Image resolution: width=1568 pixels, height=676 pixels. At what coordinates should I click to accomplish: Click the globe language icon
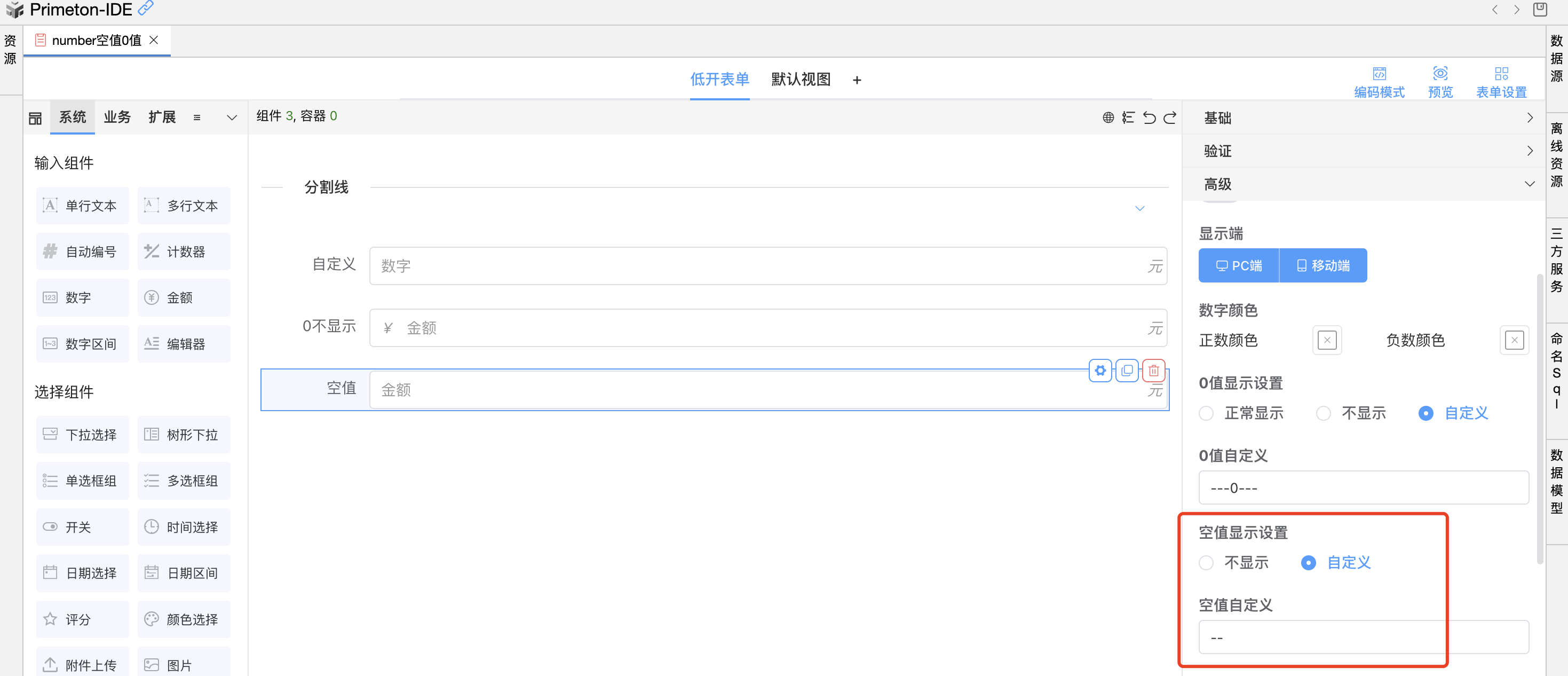tap(1108, 117)
